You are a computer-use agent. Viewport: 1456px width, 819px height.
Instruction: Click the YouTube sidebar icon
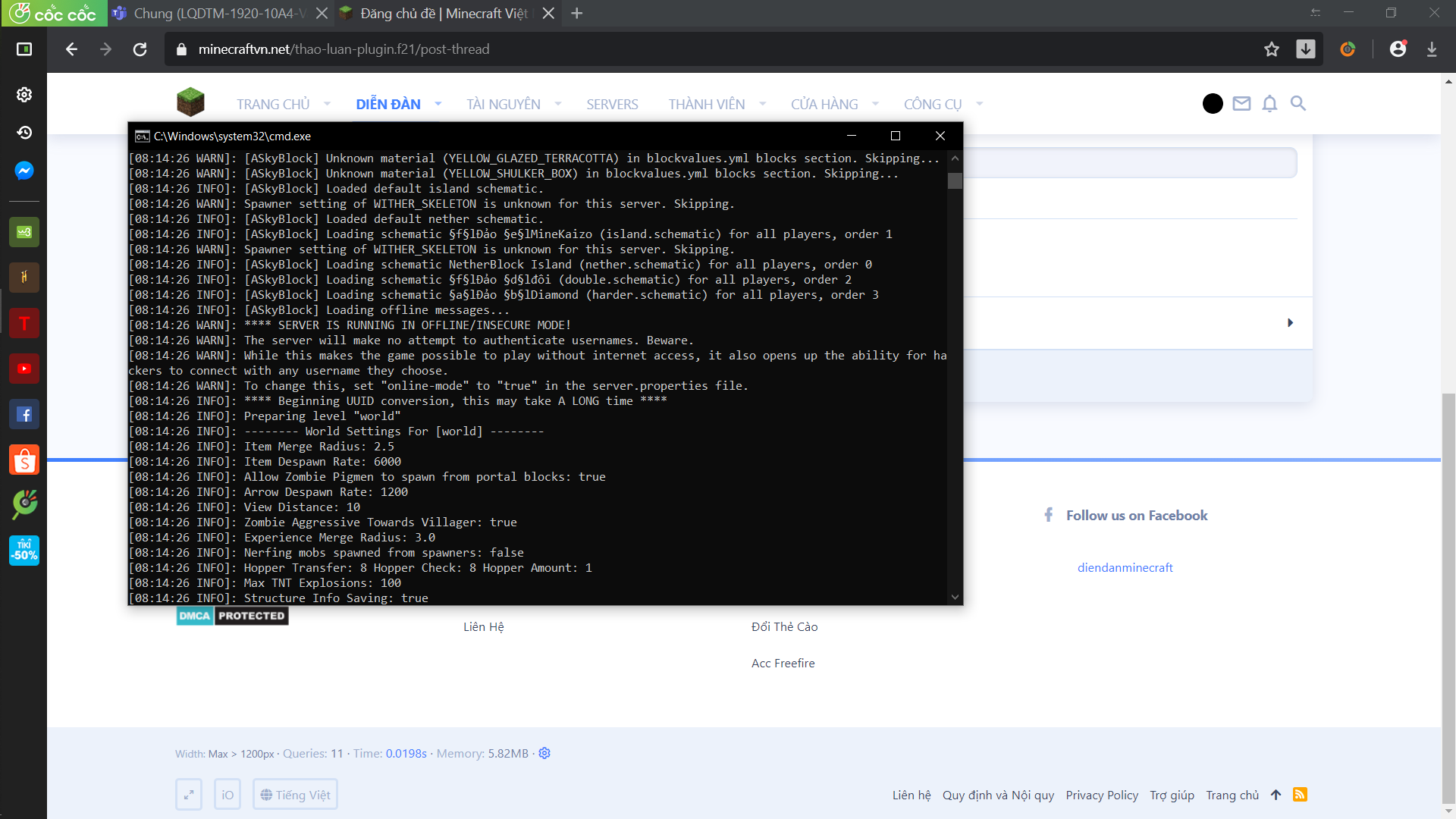click(x=24, y=369)
